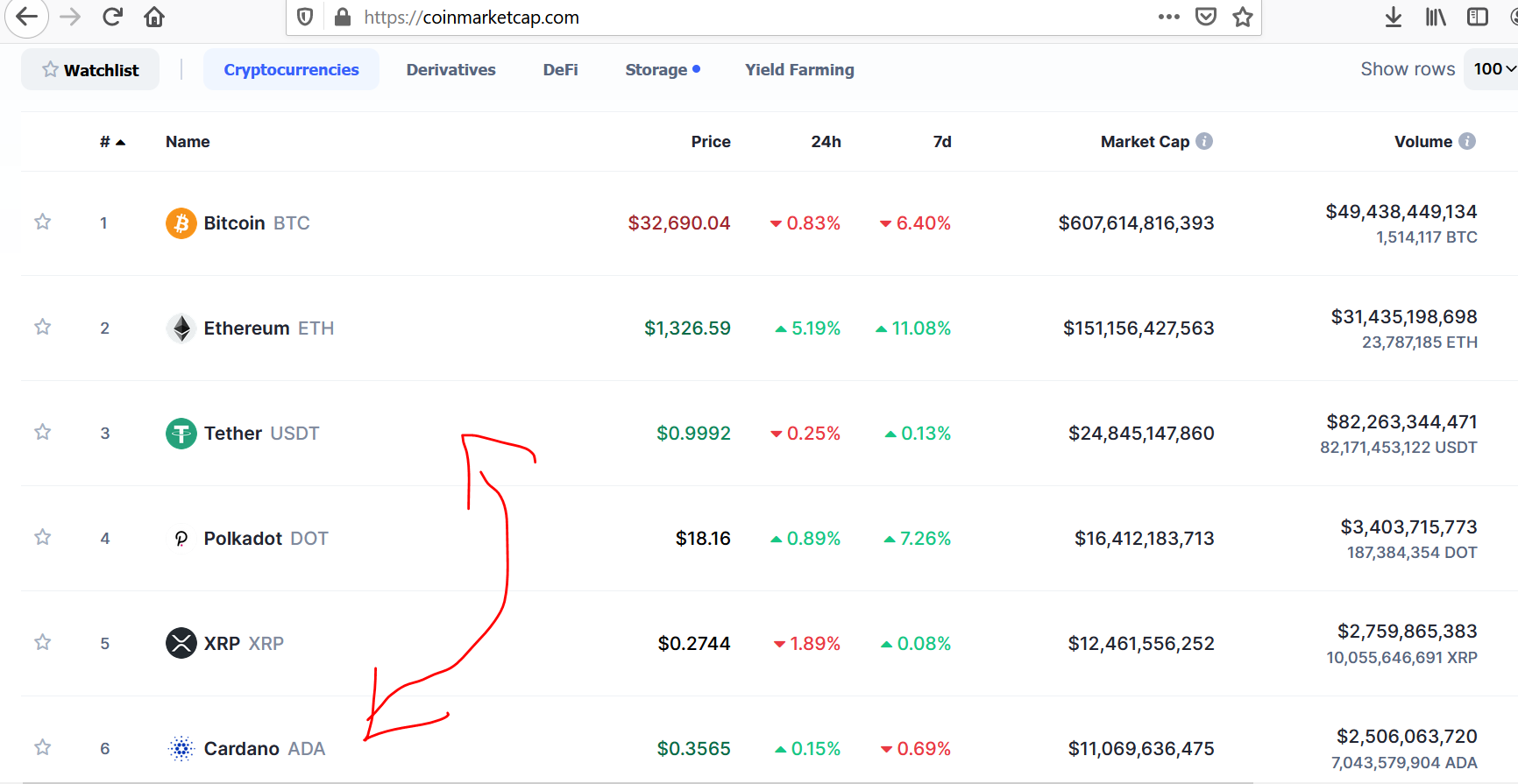Image resolution: width=1518 pixels, height=784 pixels.
Task: Save page to Pocket icon
Action: coord(1206,17)
